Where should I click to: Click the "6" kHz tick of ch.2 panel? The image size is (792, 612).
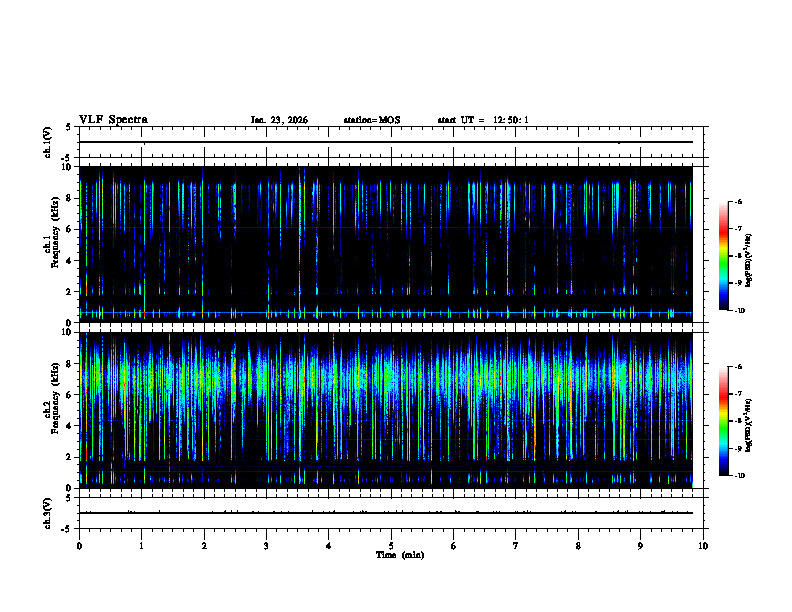point(70,395)
